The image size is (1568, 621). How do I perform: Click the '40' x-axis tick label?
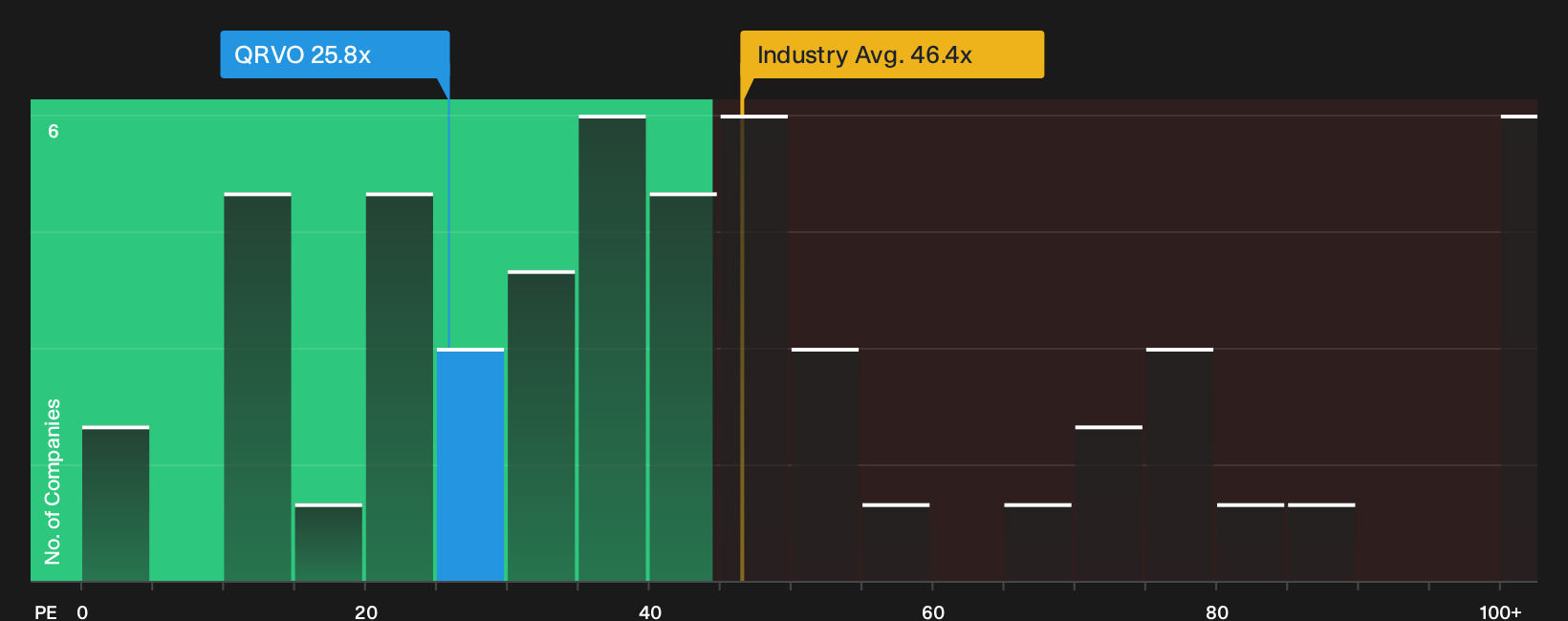tap(649, 612)
